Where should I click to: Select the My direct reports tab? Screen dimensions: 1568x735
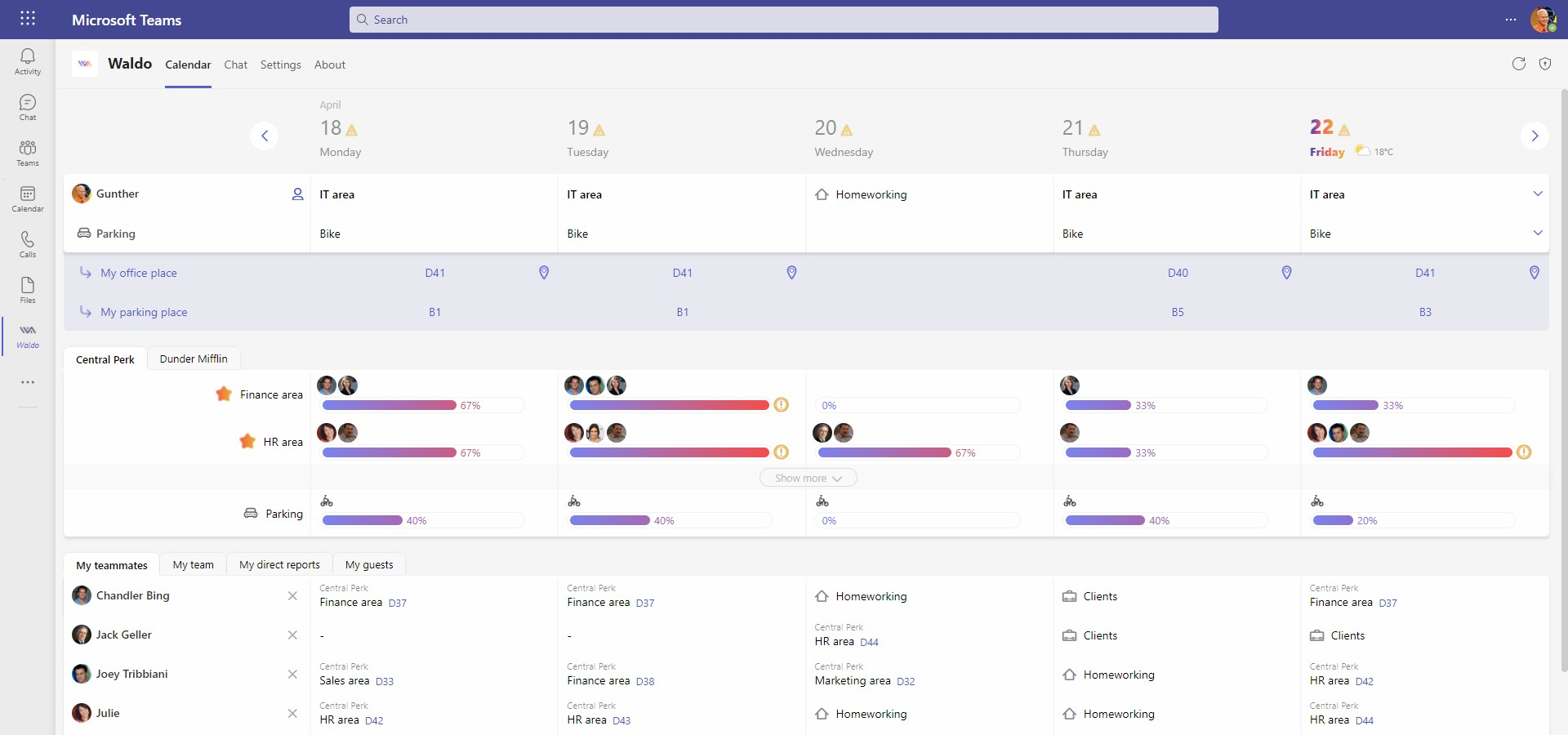click(x=279, y=564)
